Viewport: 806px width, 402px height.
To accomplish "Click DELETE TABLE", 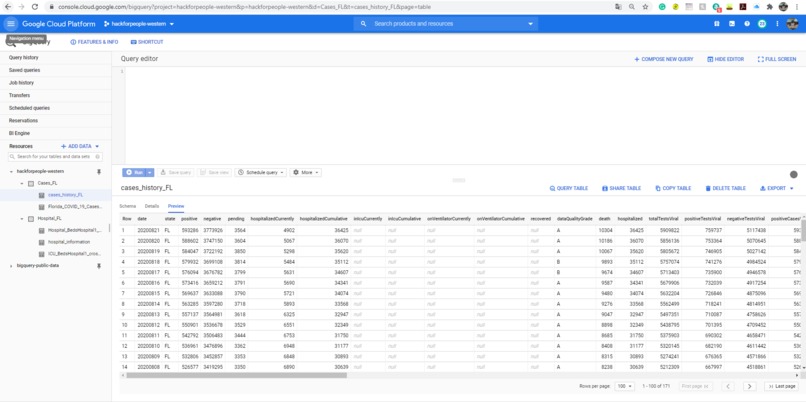I will pos(725,189).
